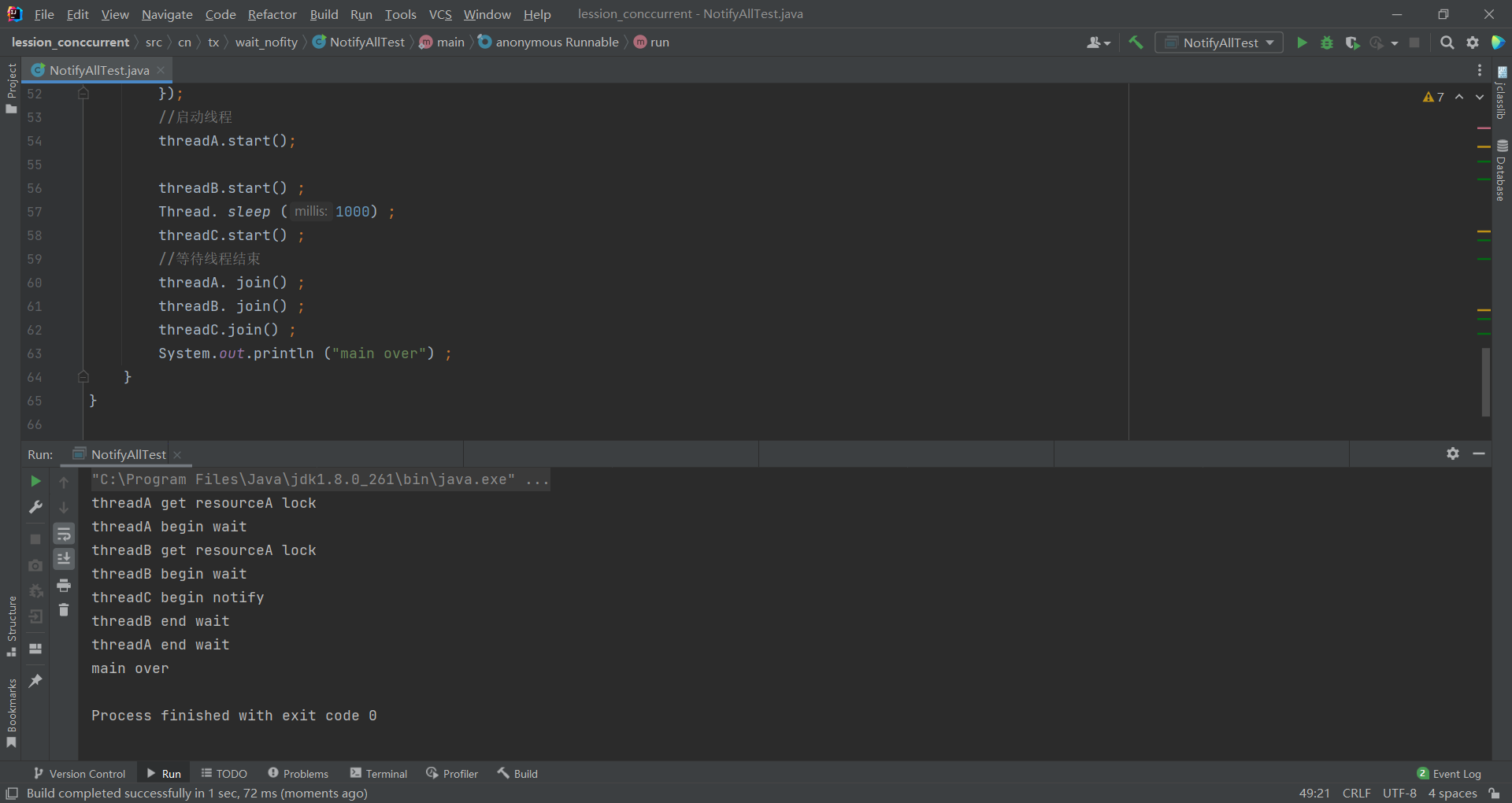Image resolution: width=1512 pixels, height=803 pixels.
Task: Collapse the fold marker at line 52
Action: tap(83, 94)
